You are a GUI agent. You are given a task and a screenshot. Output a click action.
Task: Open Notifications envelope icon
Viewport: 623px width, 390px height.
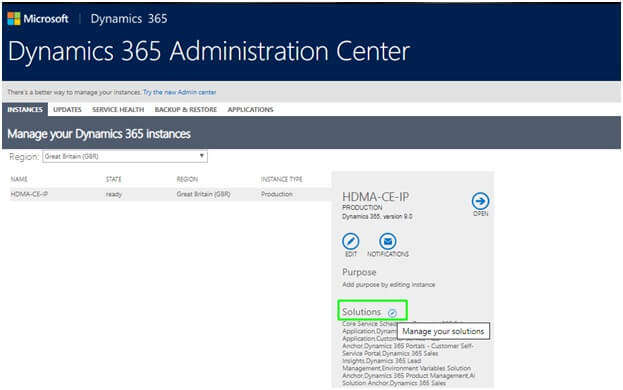click(388, 241)
